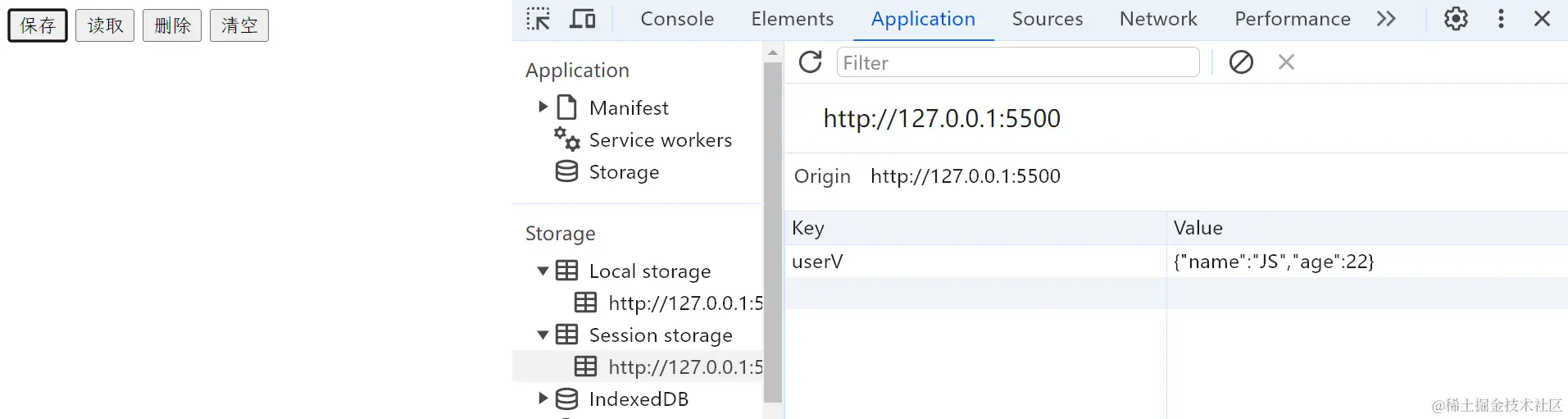Show more DevTools tabs chevron
The height and width of the screenshot is (419, 1568).
click(1386, 19)
